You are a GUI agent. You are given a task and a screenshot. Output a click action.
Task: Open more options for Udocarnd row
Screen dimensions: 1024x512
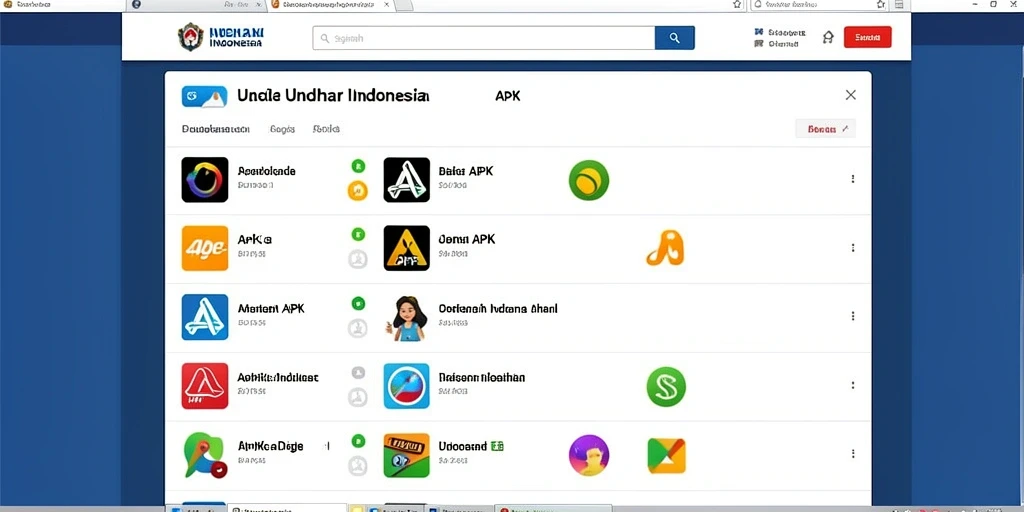(852, 453)
